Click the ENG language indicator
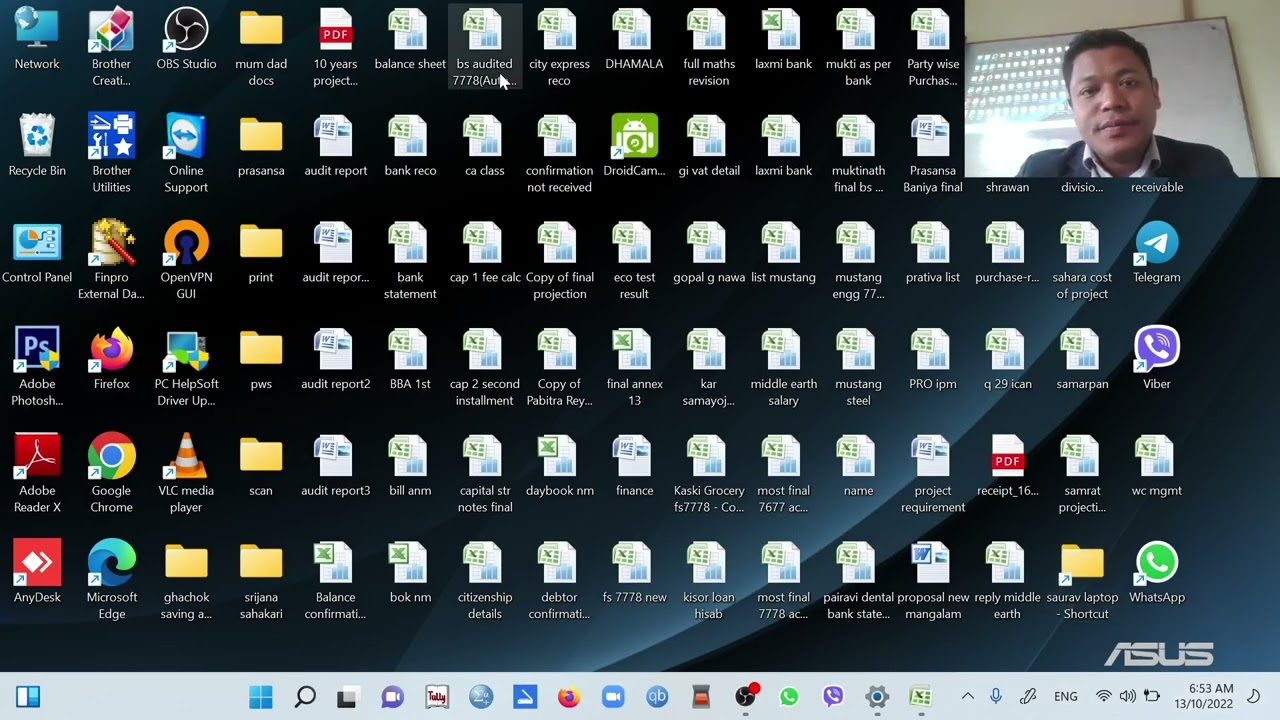The width and height of the screenshot is (1280, 720). [1066, 697]
